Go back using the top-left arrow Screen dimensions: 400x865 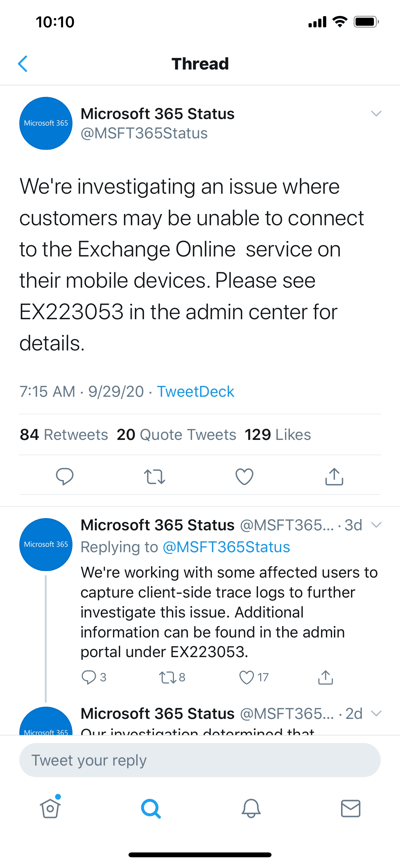[x=23, y=63]
